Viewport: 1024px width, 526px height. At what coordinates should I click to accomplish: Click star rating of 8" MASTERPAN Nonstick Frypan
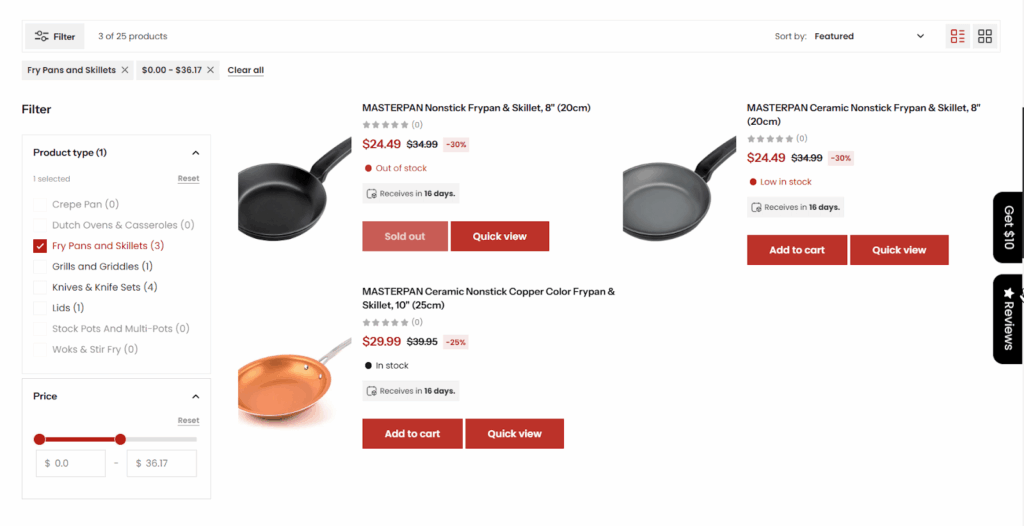[385, 125]
